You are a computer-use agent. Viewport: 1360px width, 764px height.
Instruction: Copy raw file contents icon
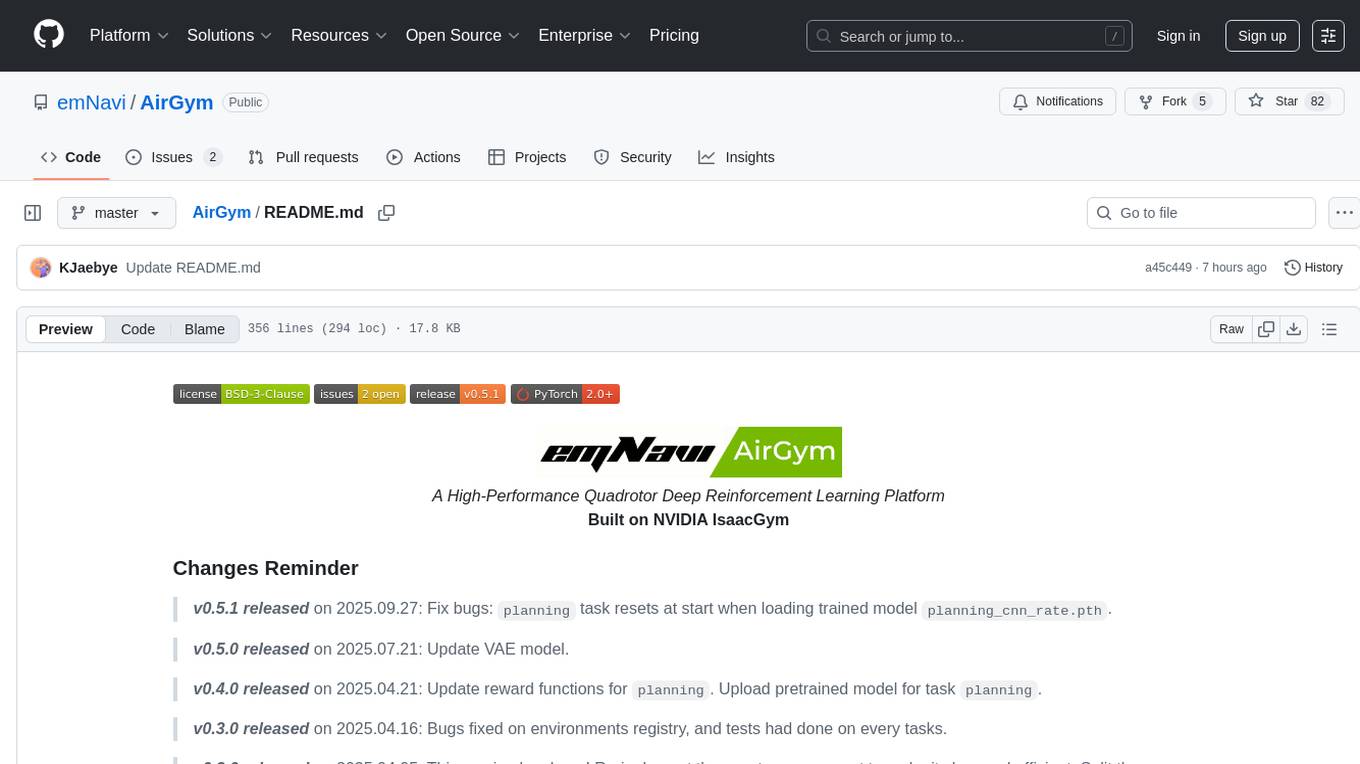click(x=1266, y=329)
